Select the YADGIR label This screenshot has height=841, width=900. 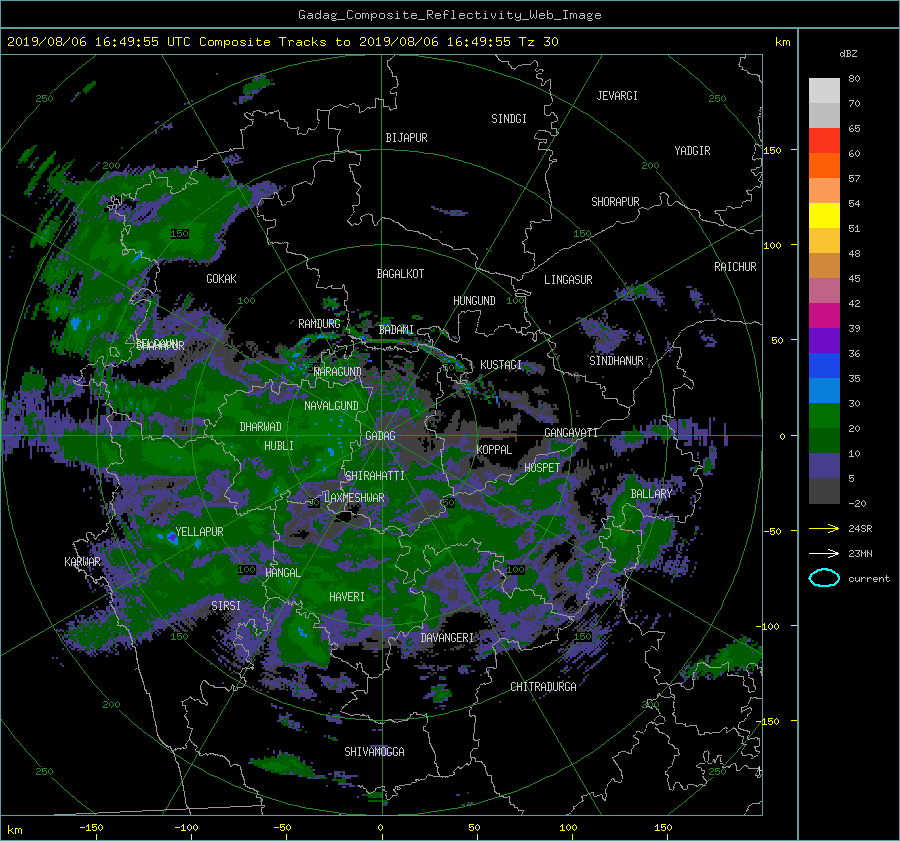pyautogui.click(x=692, y=151)
